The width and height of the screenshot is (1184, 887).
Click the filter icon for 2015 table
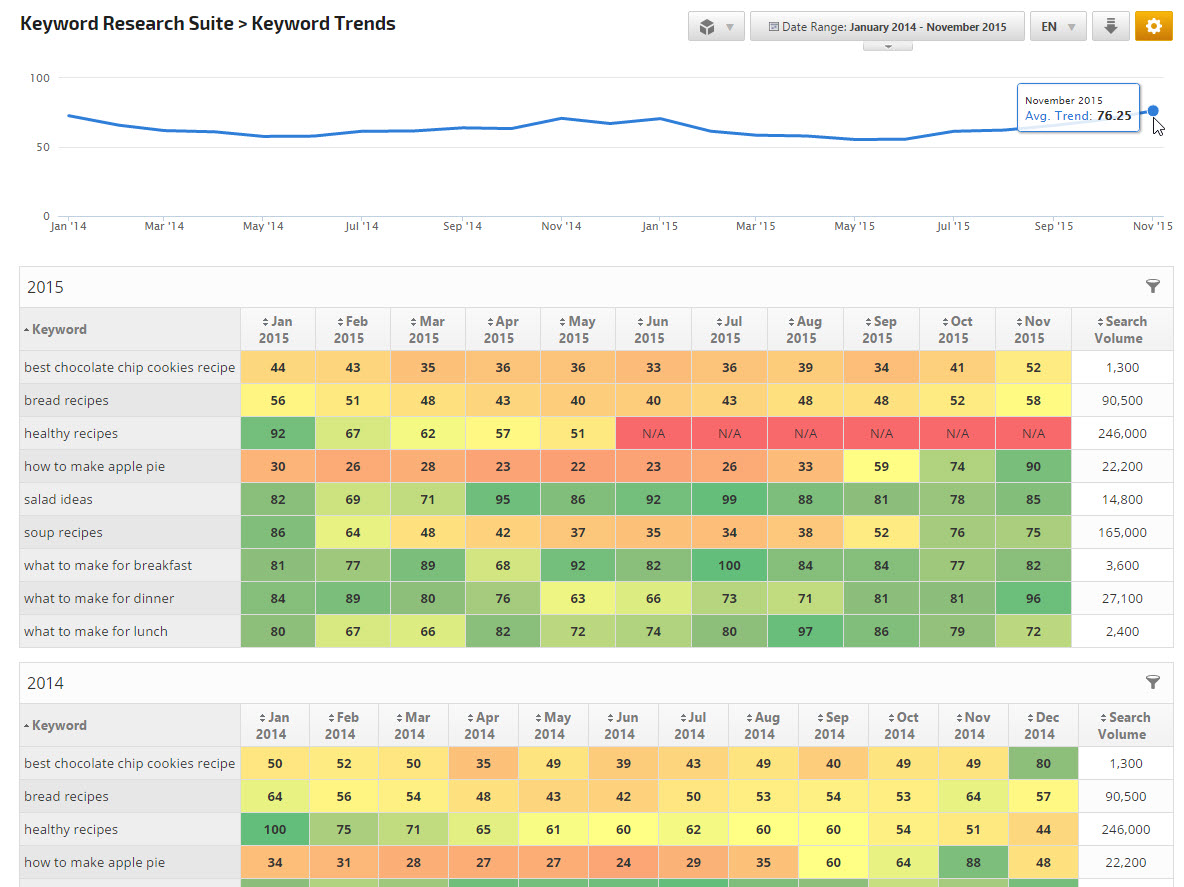tap(1153, 287)
